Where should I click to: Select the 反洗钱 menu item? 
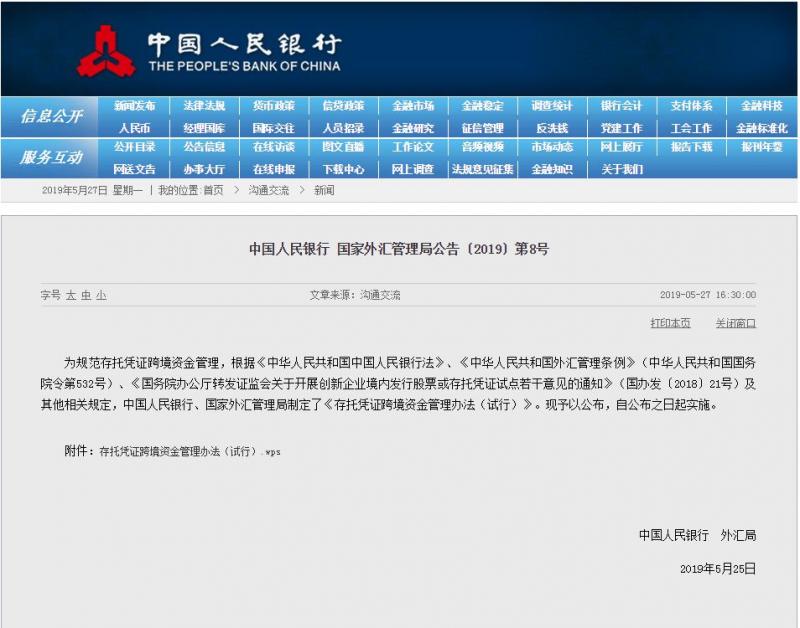[x=552, y=128]
